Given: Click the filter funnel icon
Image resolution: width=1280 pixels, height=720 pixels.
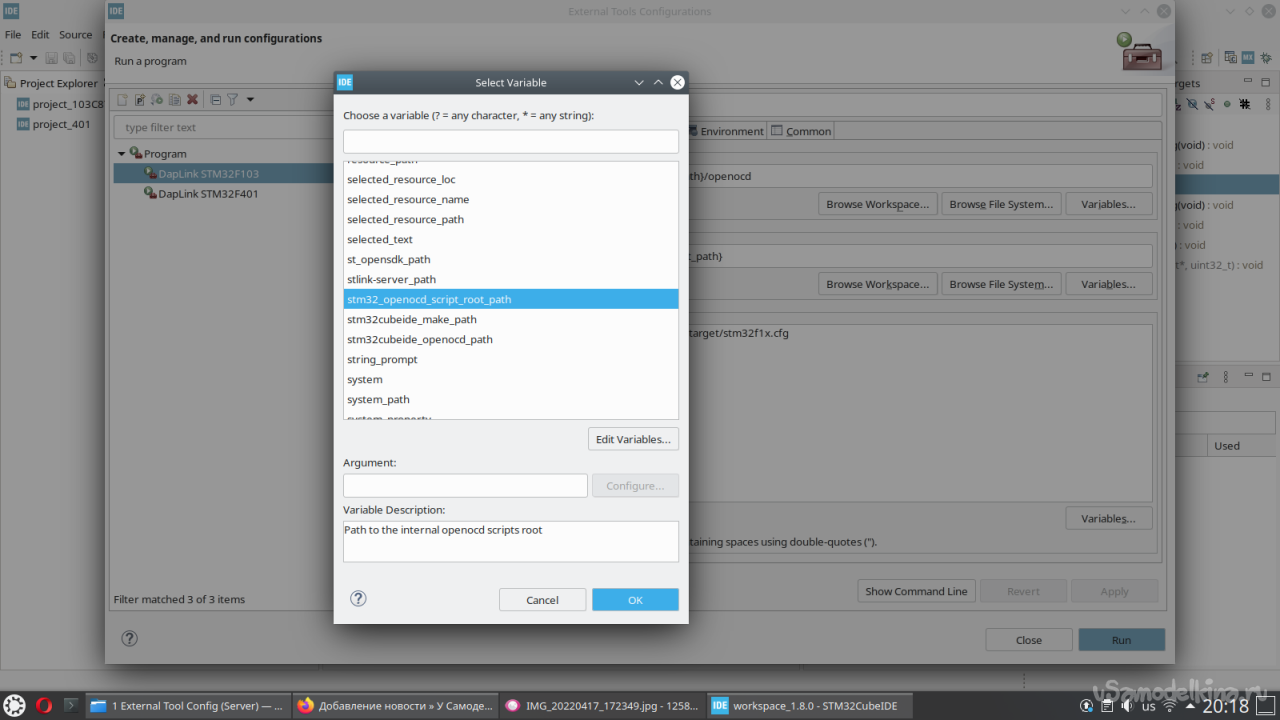Looking at the screenshot, I should pyautogui.click(x=232, y=100).
